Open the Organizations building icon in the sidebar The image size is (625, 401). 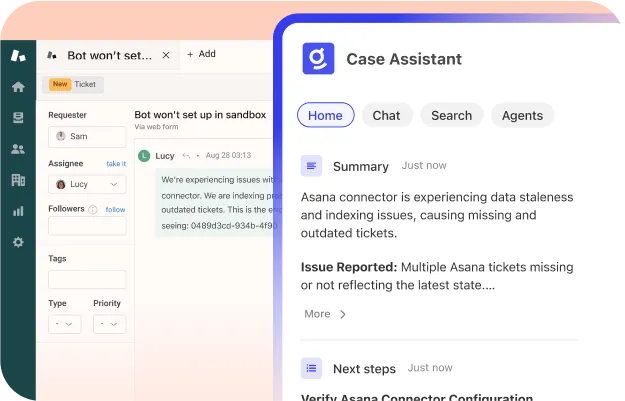(18, 180)
